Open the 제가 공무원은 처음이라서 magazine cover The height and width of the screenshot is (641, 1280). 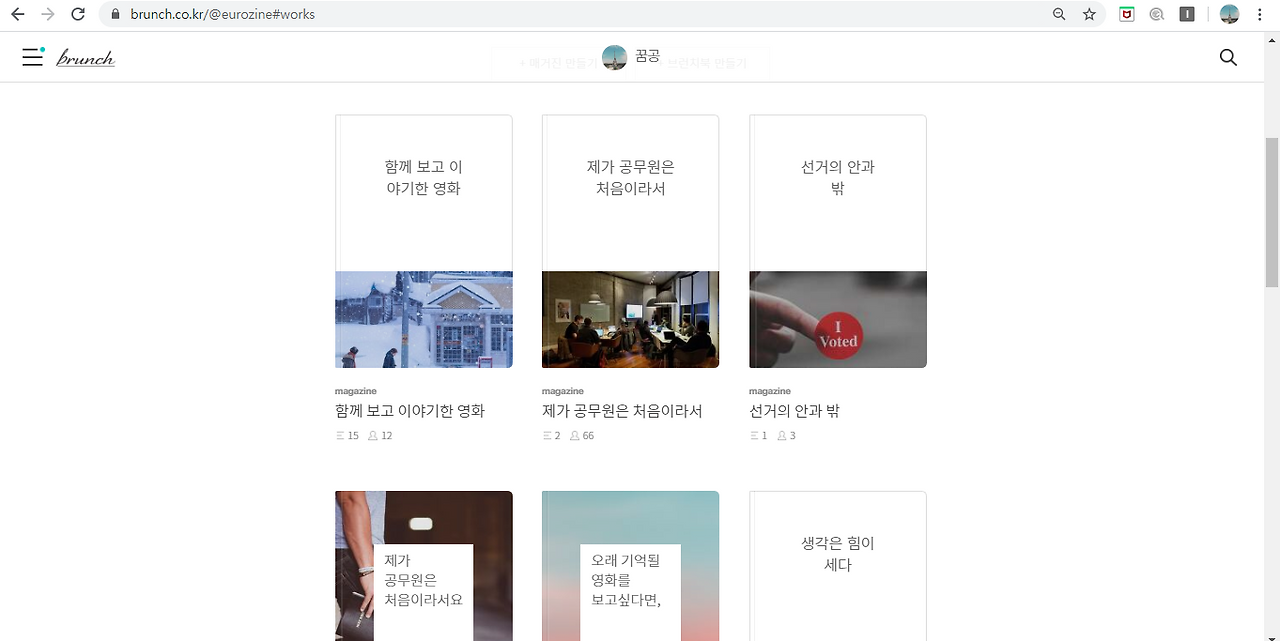tap(630, 241)
